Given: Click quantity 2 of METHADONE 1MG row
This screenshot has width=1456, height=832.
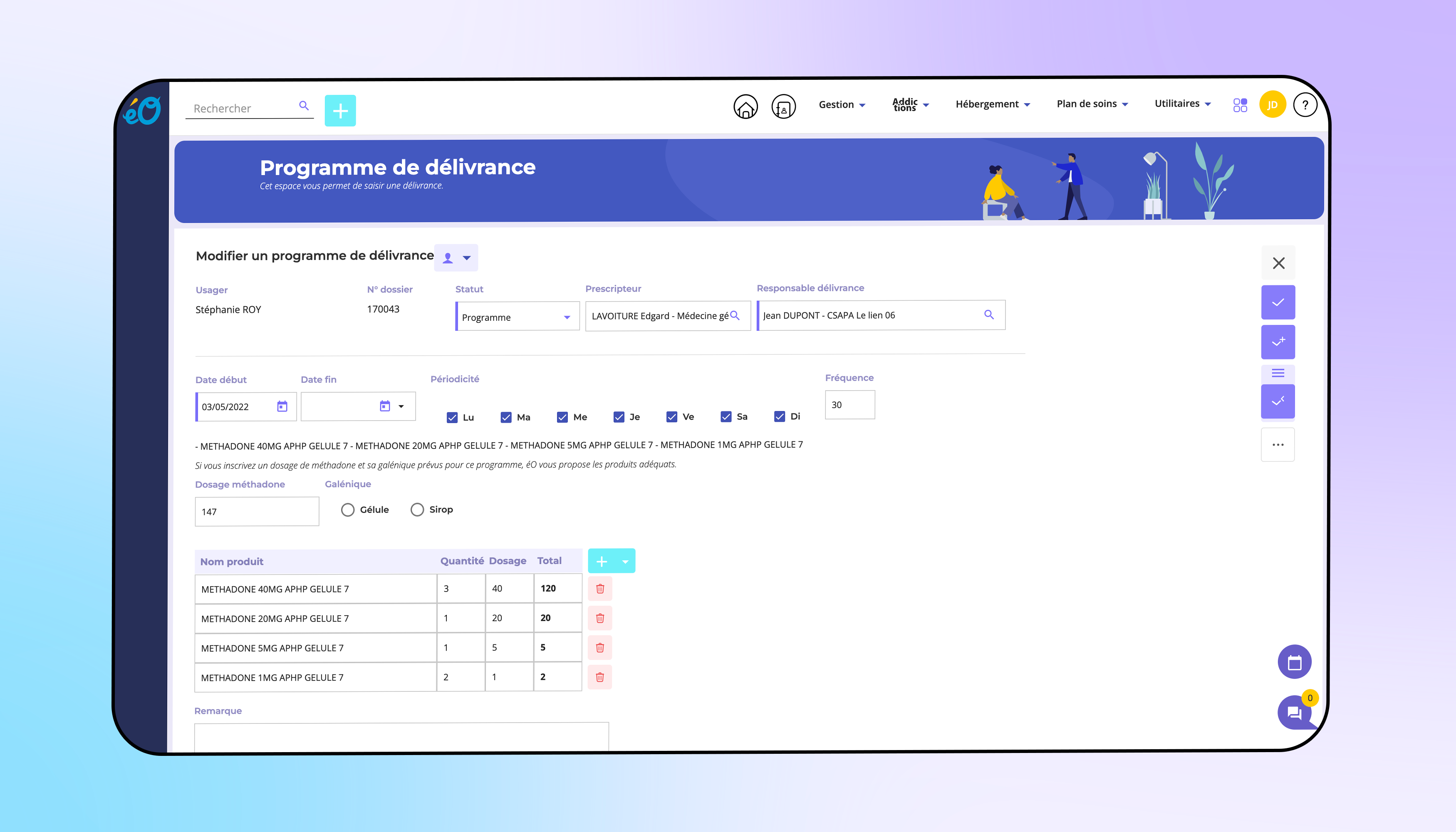Looking at the screenshot, I should tap(461, 677).
